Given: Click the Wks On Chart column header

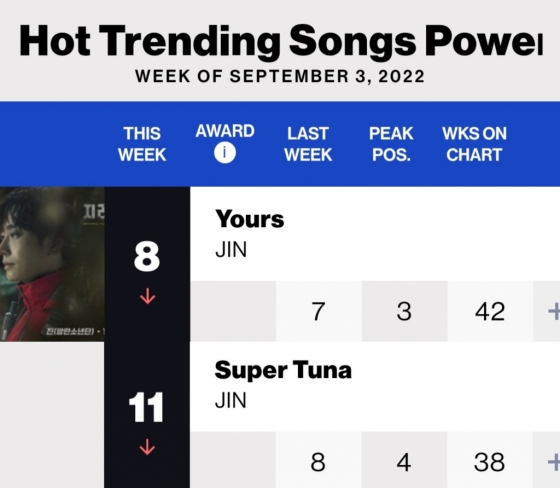Looking at the screenshot, I should click(x=474, y=144).
